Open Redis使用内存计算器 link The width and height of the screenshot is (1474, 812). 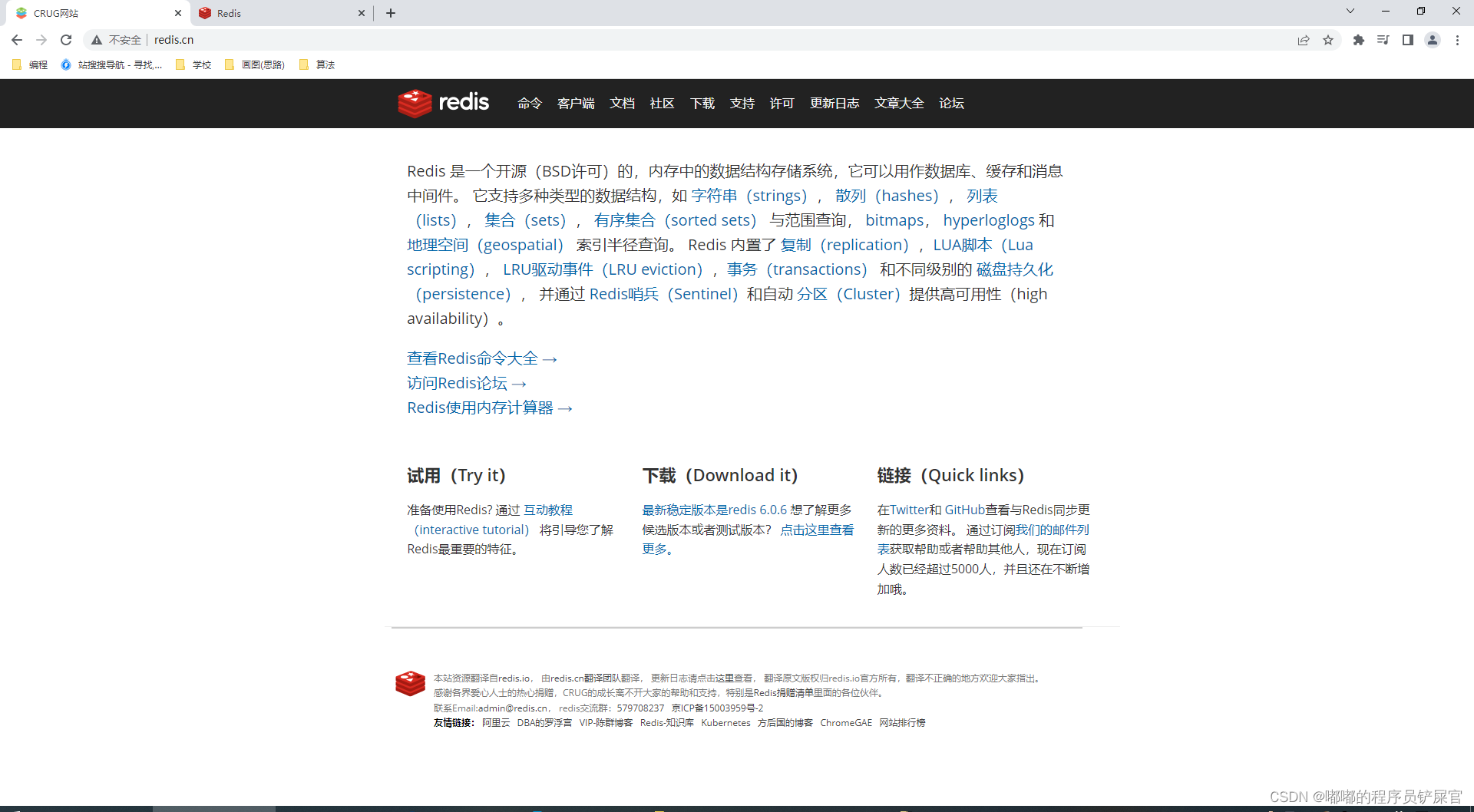click(x=490, y=408)
